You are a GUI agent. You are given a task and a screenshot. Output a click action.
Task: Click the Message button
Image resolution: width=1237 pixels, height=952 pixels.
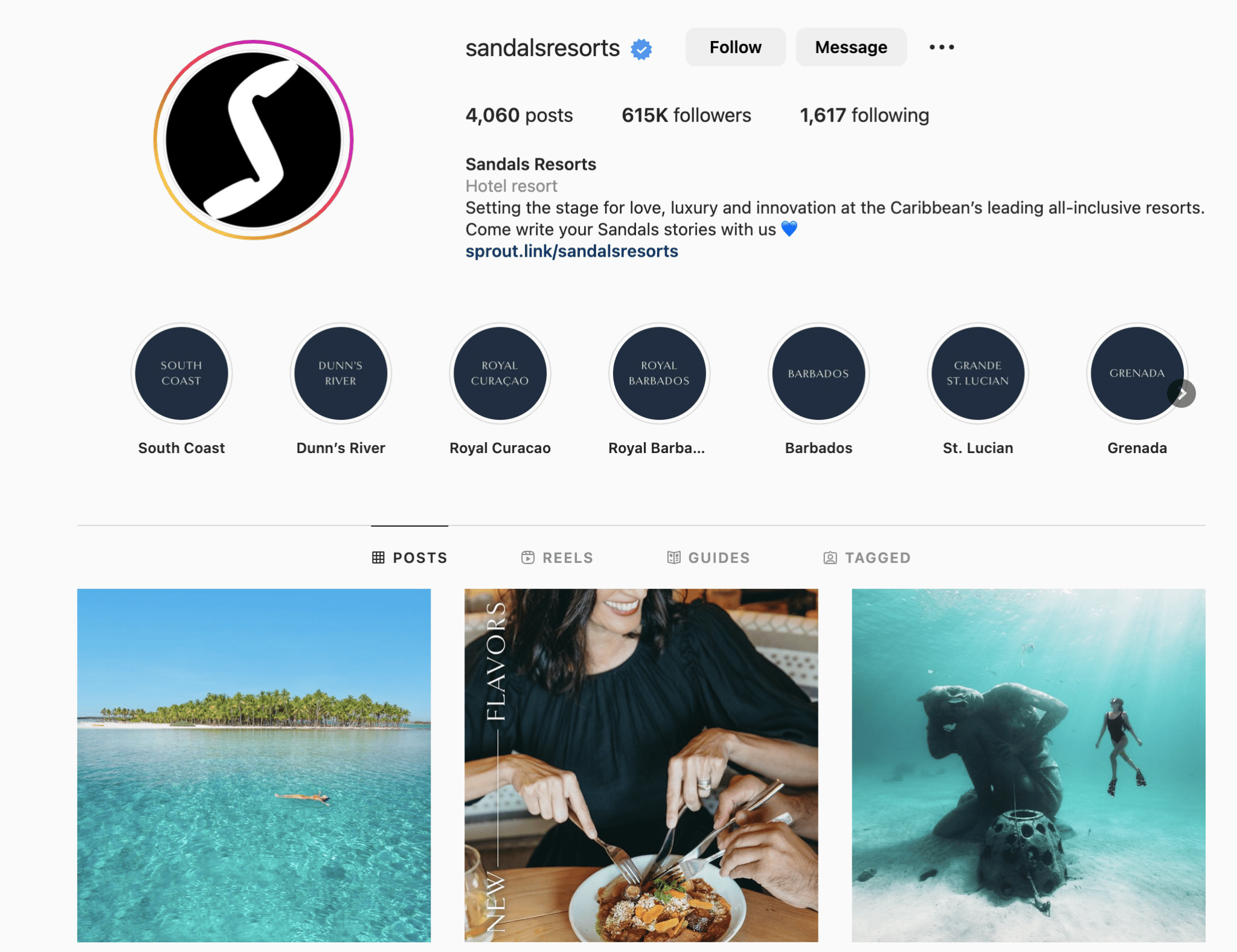(x=851, y=47)
